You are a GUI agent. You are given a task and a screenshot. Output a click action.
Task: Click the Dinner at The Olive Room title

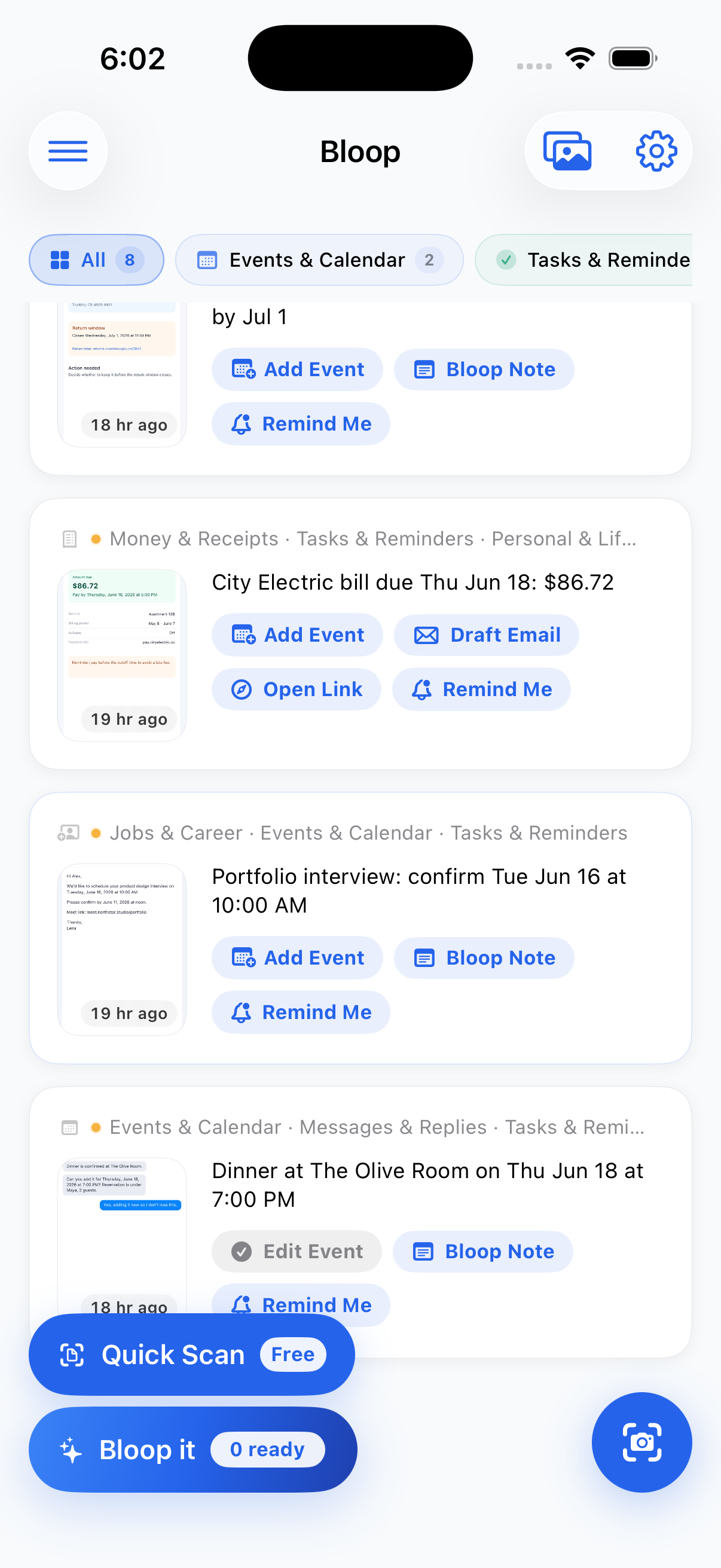click(427, 1185)
